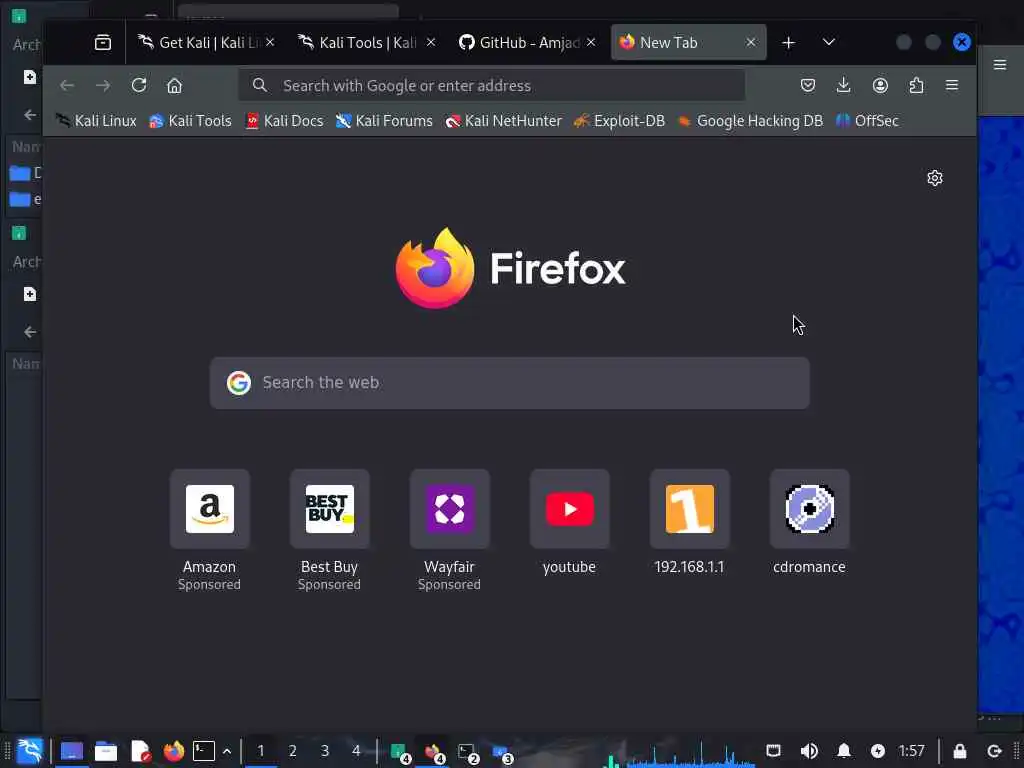Close the GitHub tab
Viewport: 1024px width, 768px height.
click(591, 42)
